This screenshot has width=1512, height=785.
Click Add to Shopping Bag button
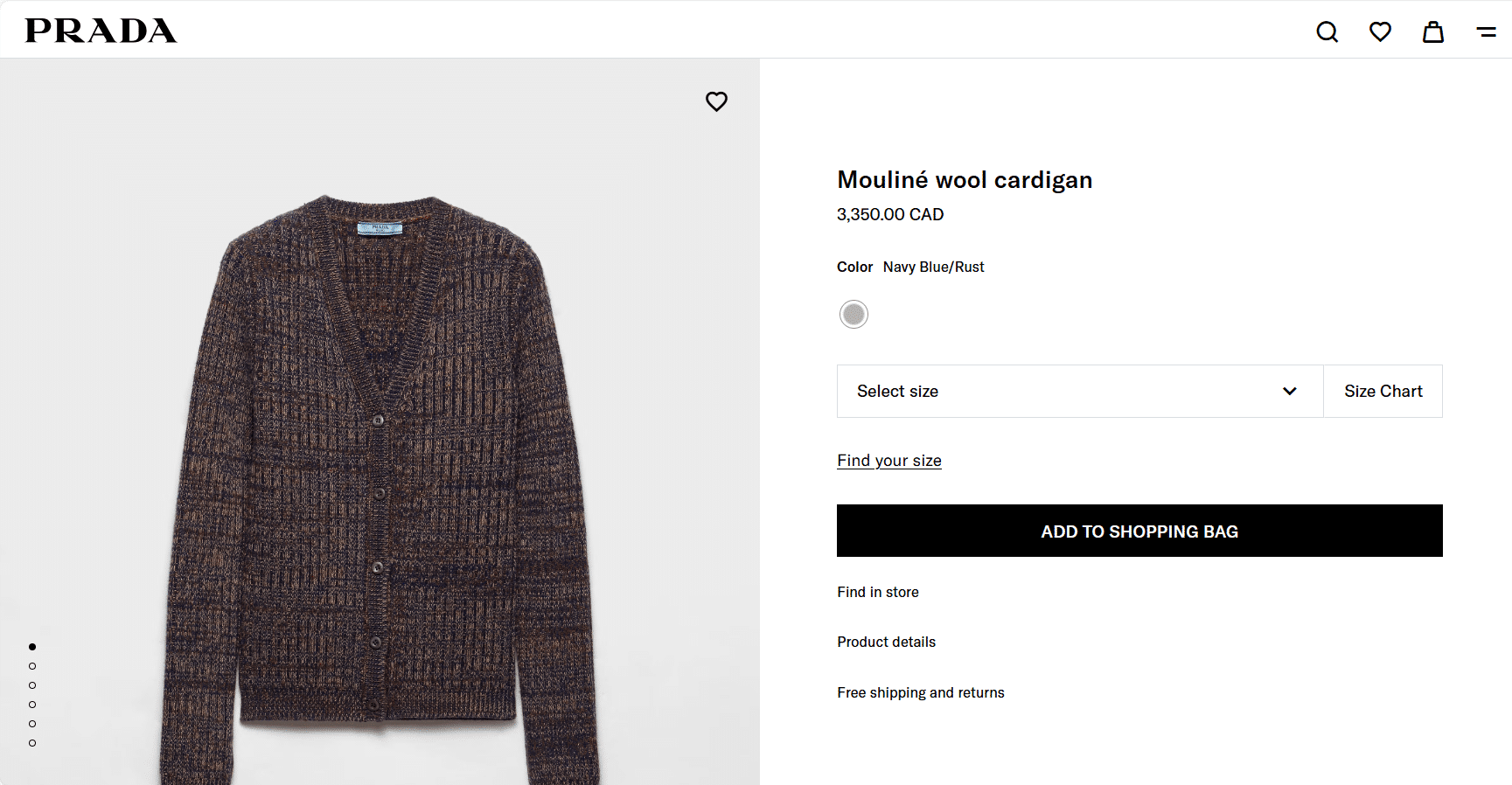1139,531
